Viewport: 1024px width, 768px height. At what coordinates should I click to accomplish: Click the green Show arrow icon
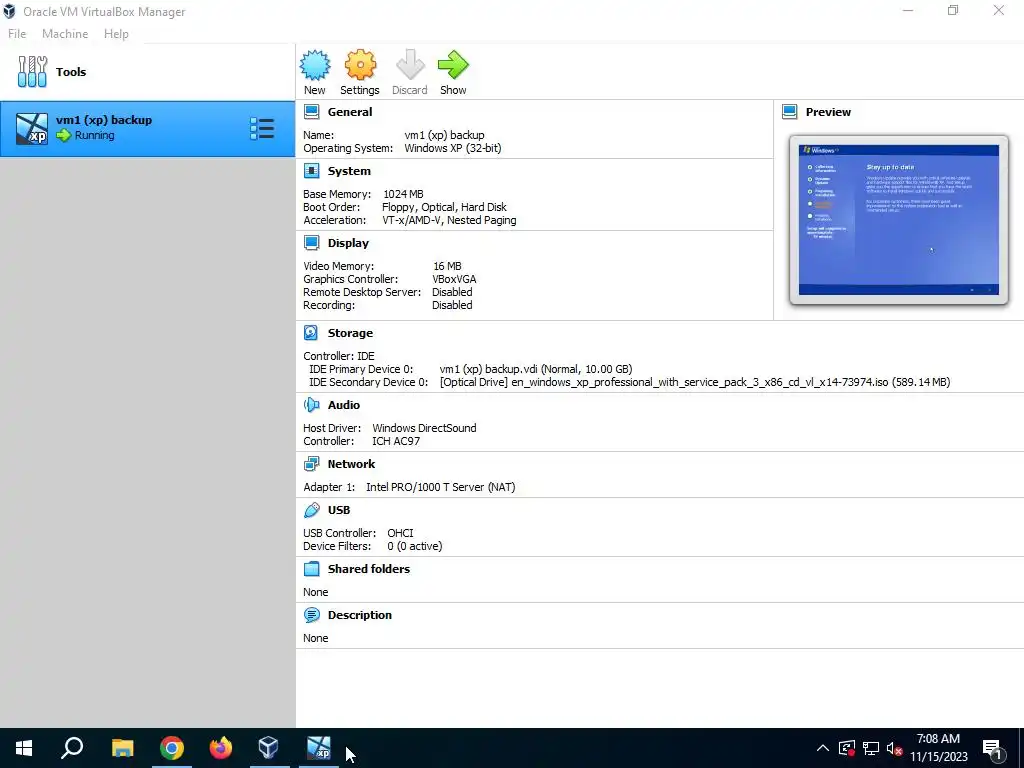coord(453,65)
